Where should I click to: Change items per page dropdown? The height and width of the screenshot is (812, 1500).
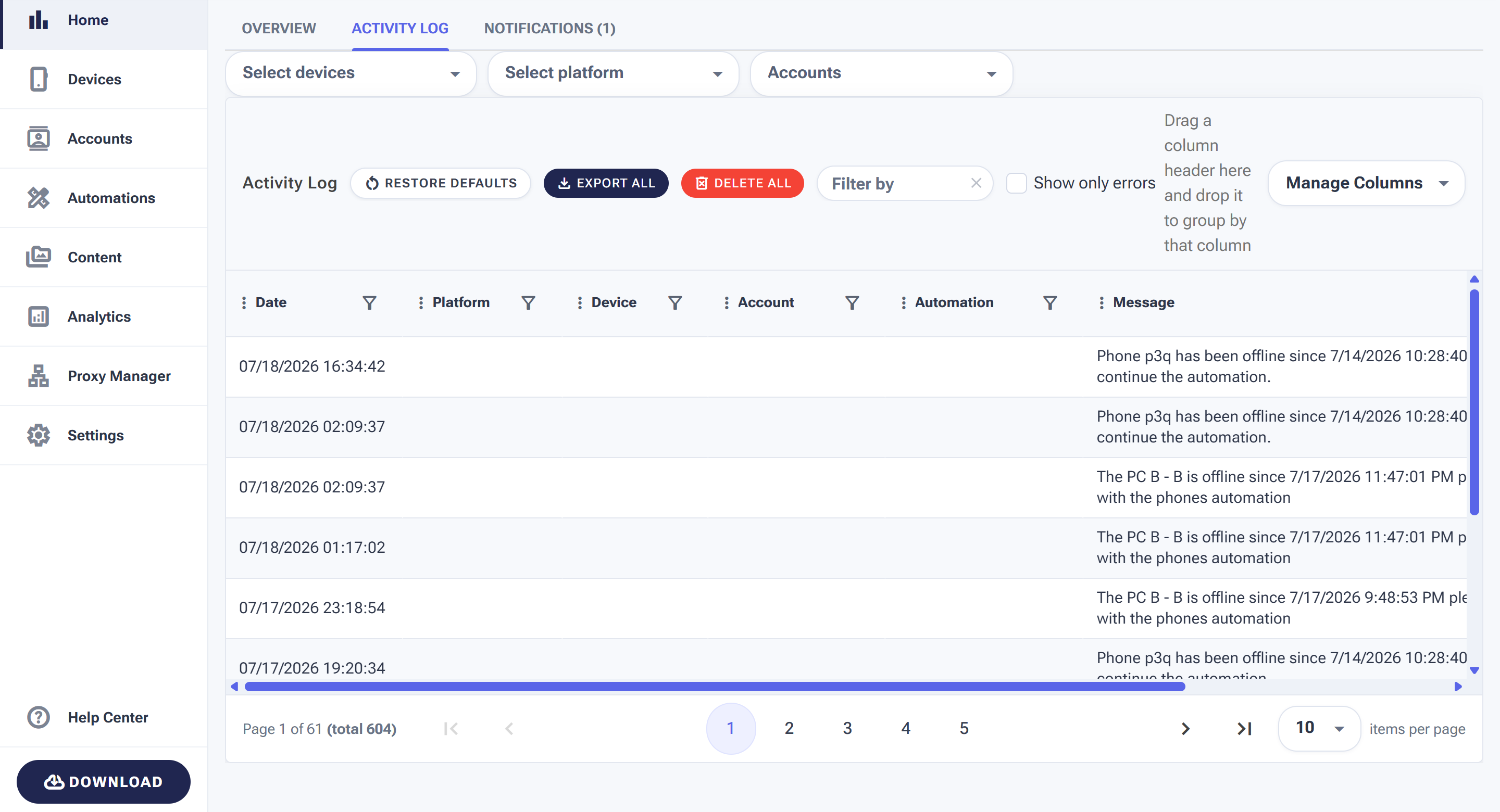(1319, 728)
